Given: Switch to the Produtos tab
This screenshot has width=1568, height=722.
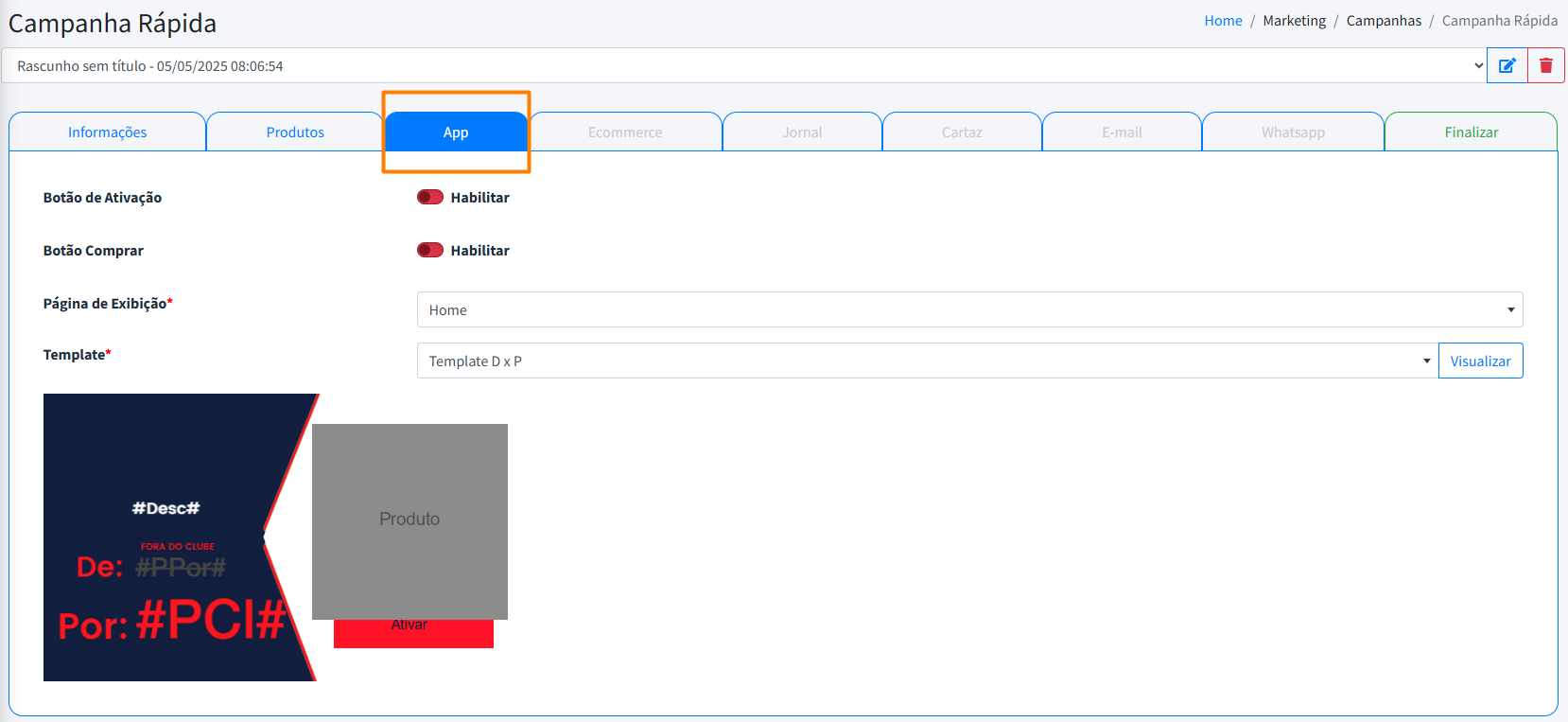Looking at the screenshot, I should click(x=295, y=132).
